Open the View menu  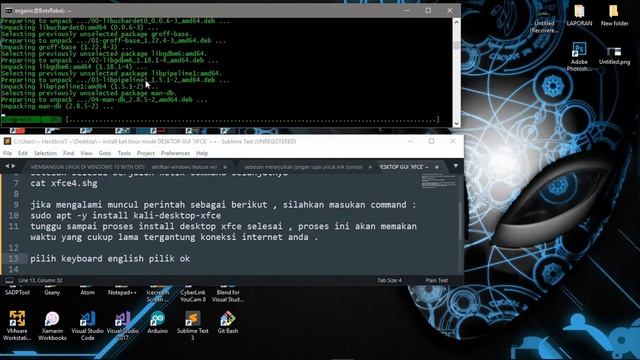pos(86,153)
